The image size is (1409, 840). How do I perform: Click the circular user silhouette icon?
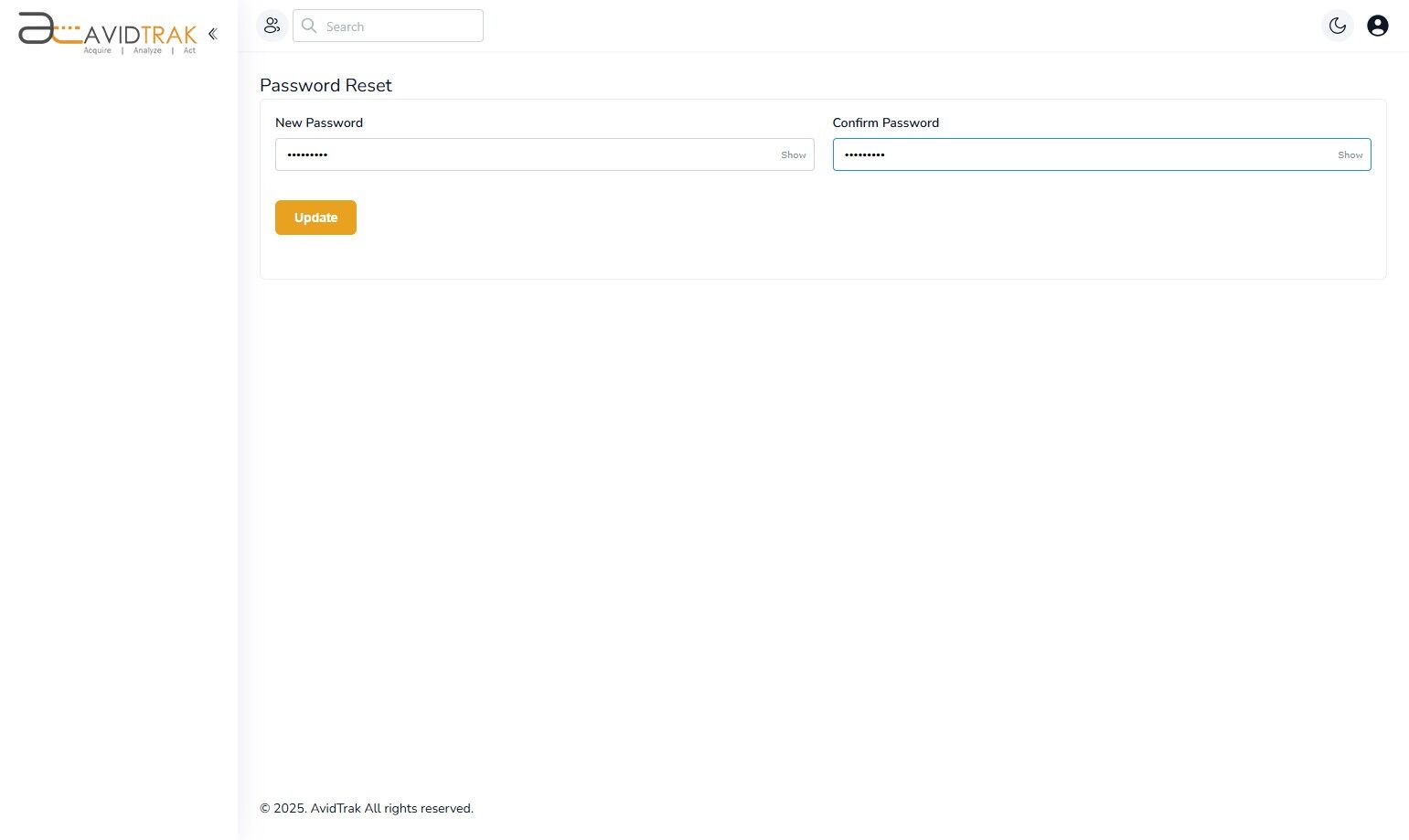(1378, 26)
